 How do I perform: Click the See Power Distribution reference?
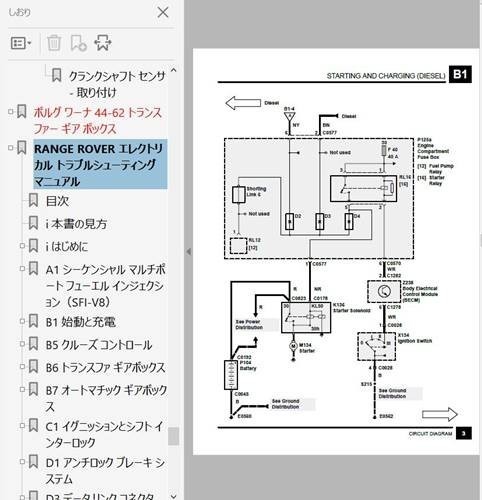click(x=249, y=325)
